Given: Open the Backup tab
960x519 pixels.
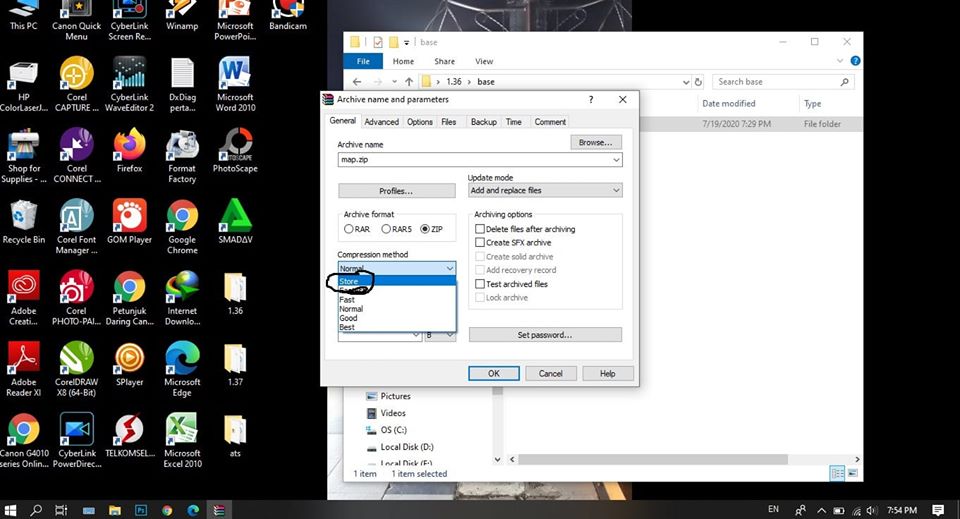Looking at the screenshot, I should click(x=484, y=122).
